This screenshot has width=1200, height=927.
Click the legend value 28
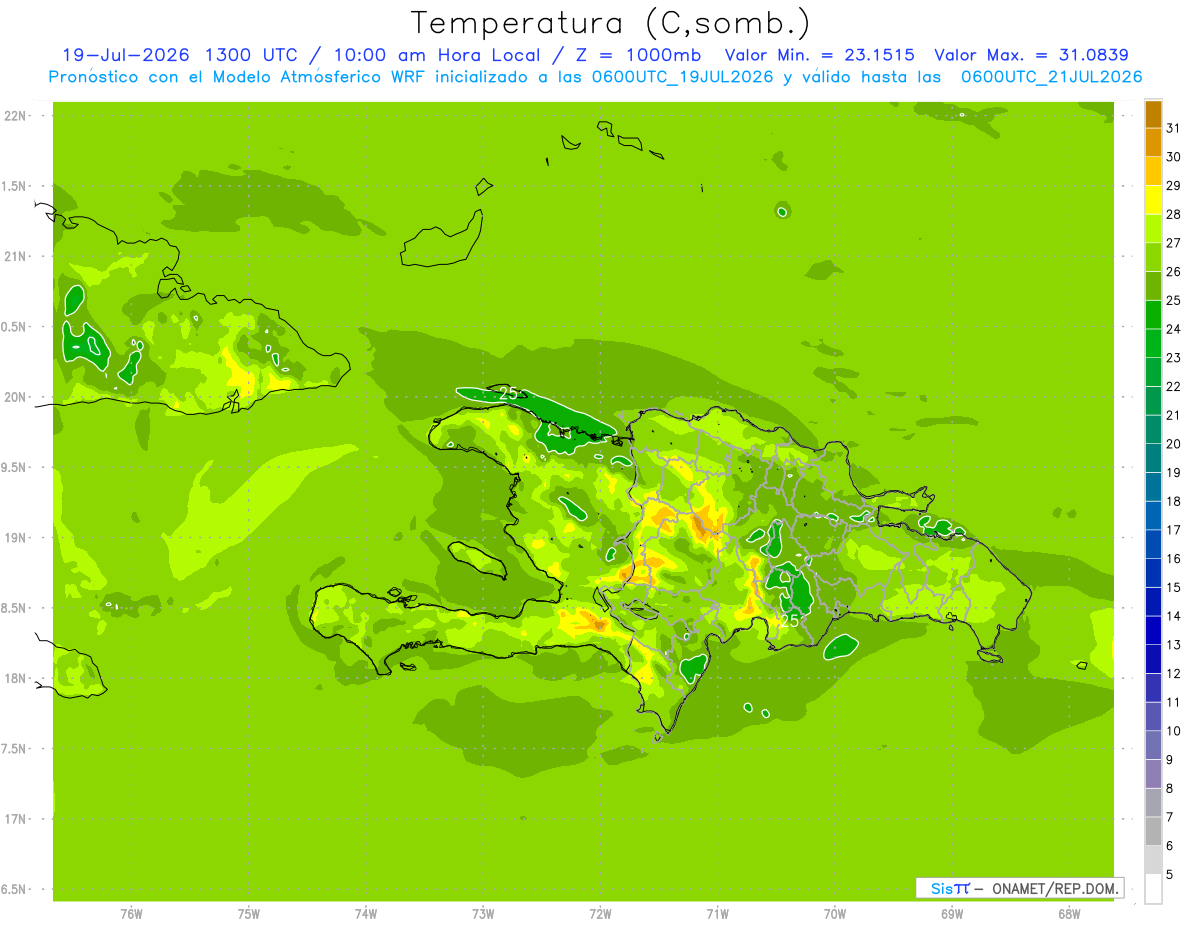click(1174, 214)
